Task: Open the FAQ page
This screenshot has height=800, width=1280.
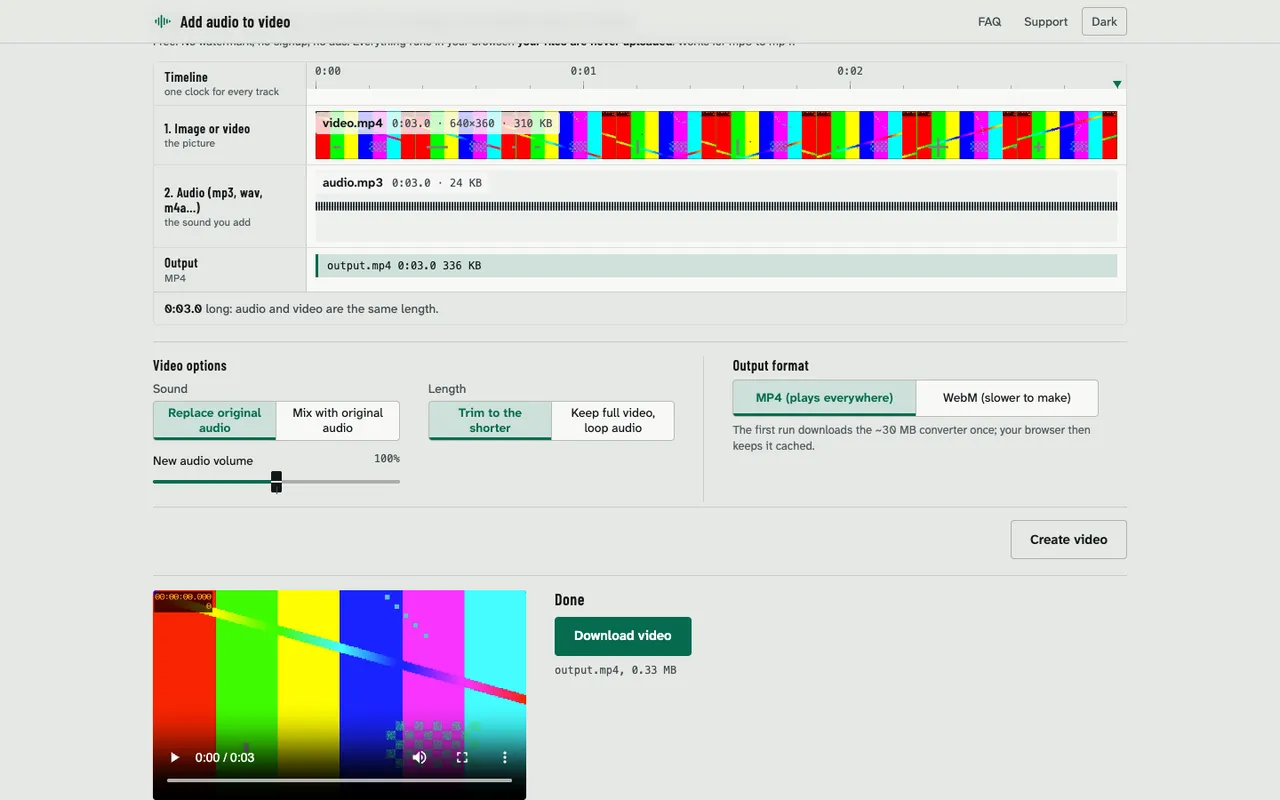Action: click(989, 22)
